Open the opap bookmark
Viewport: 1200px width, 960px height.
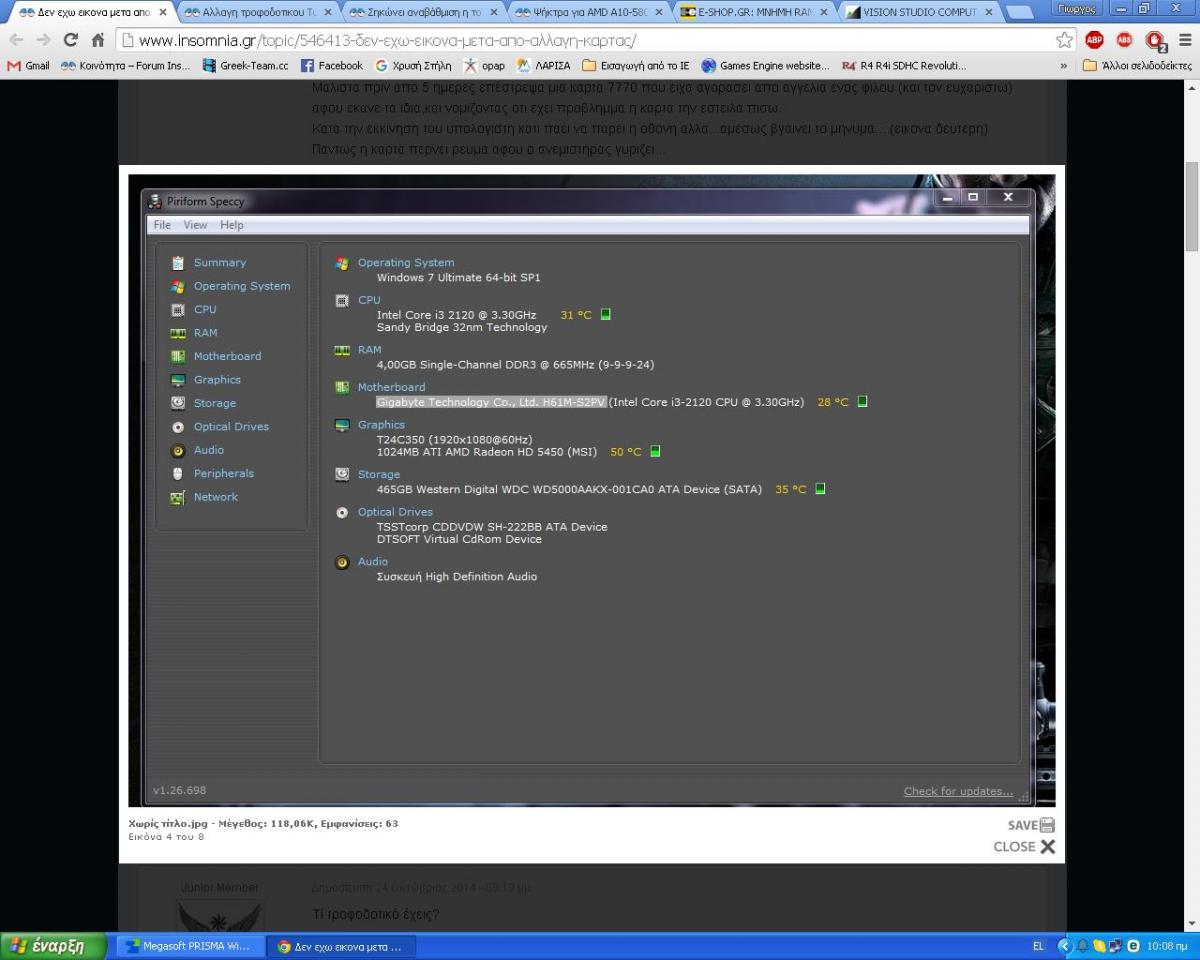coord(484,65)
